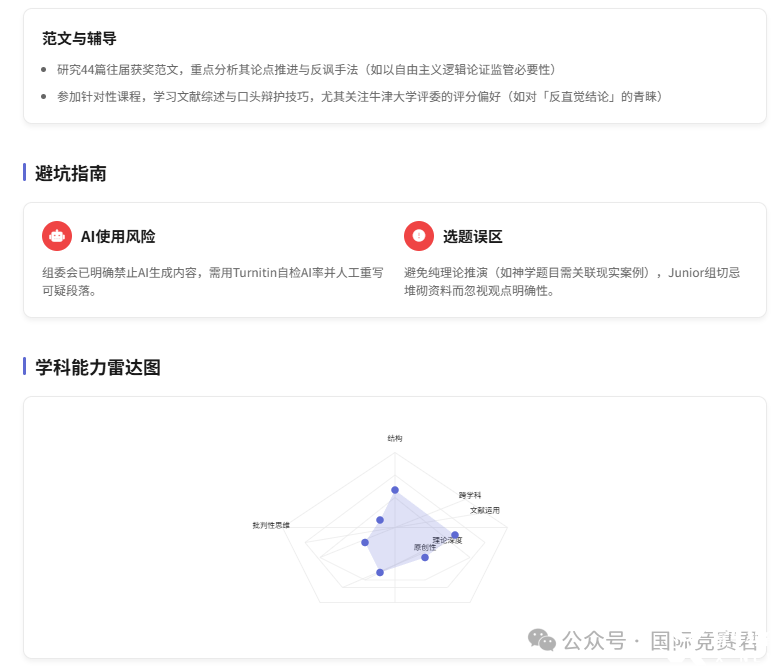Screen dimensions: 783x671
Task: Click the red robot icon beside AI使用风险
Action: tap(57, 236)
